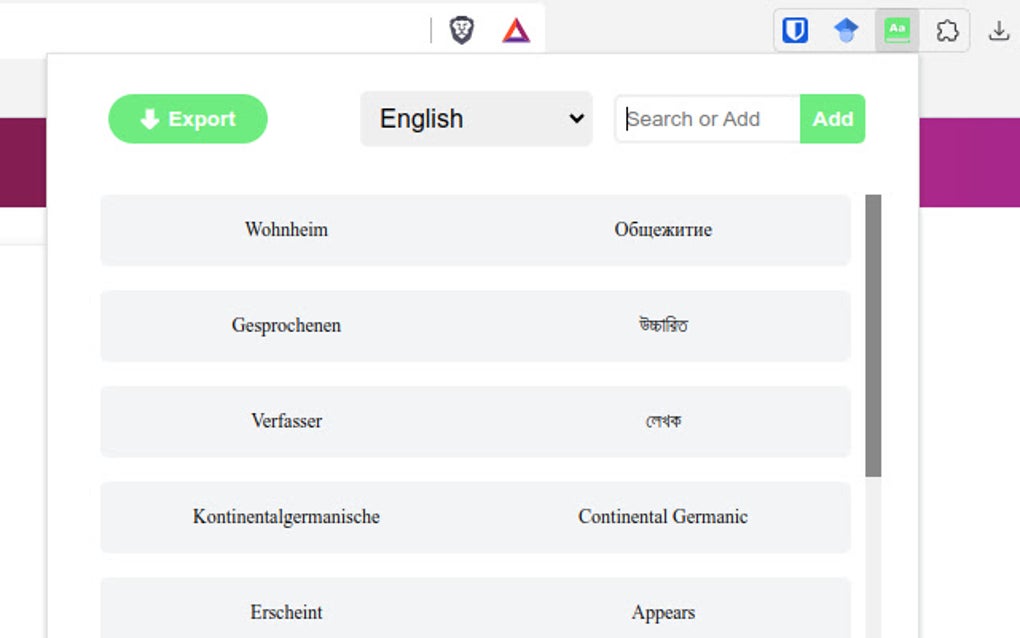Click the blue gem-shaped extension icon

point(846,30)
